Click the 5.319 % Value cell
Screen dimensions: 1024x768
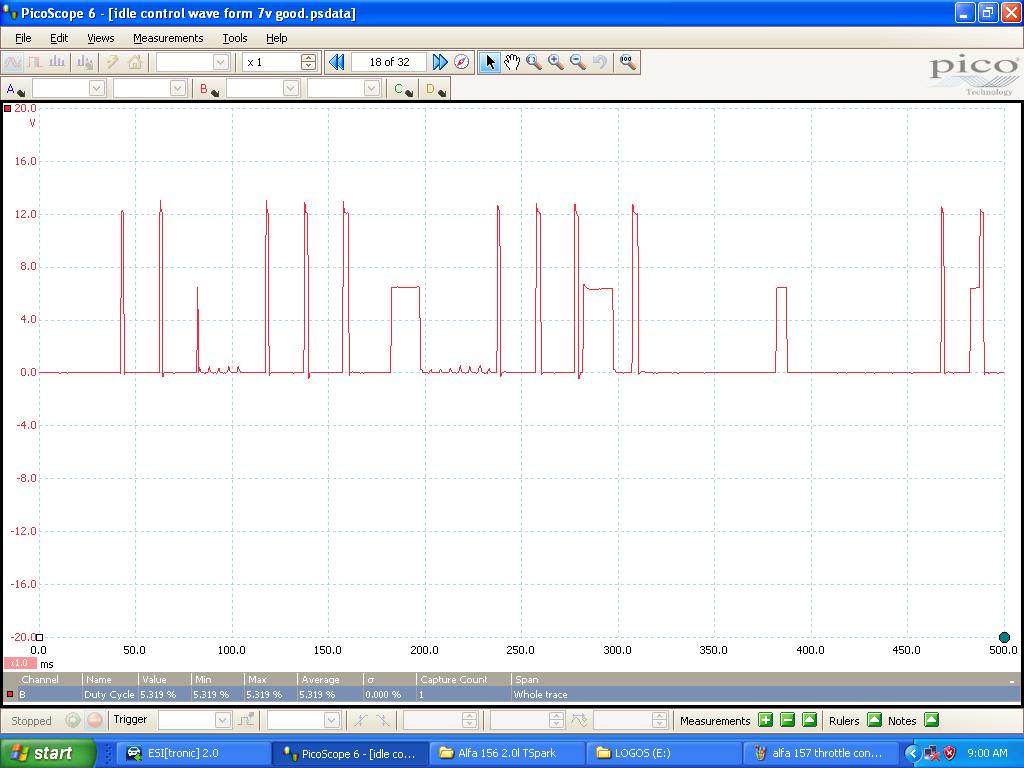coord(164,694)
